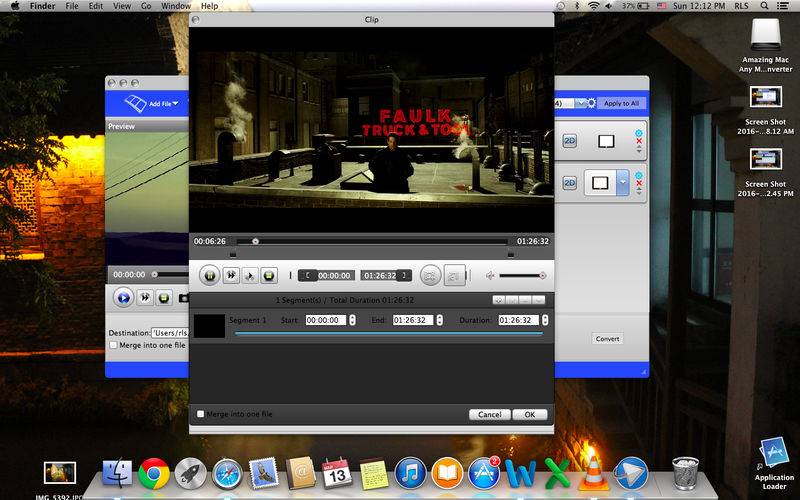Pause playback in the Clip window
This screenshot has height=500, width=800.
click(x=209, y=276)
